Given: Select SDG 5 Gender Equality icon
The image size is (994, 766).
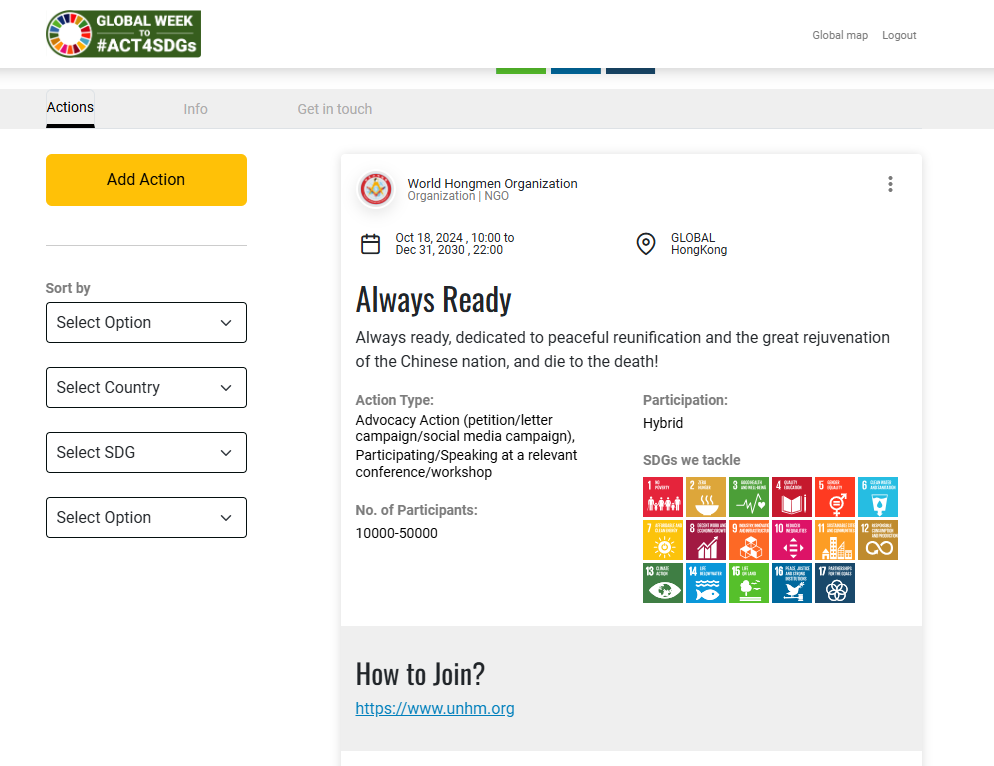Looking at the screenshot, I should [835, 497].
